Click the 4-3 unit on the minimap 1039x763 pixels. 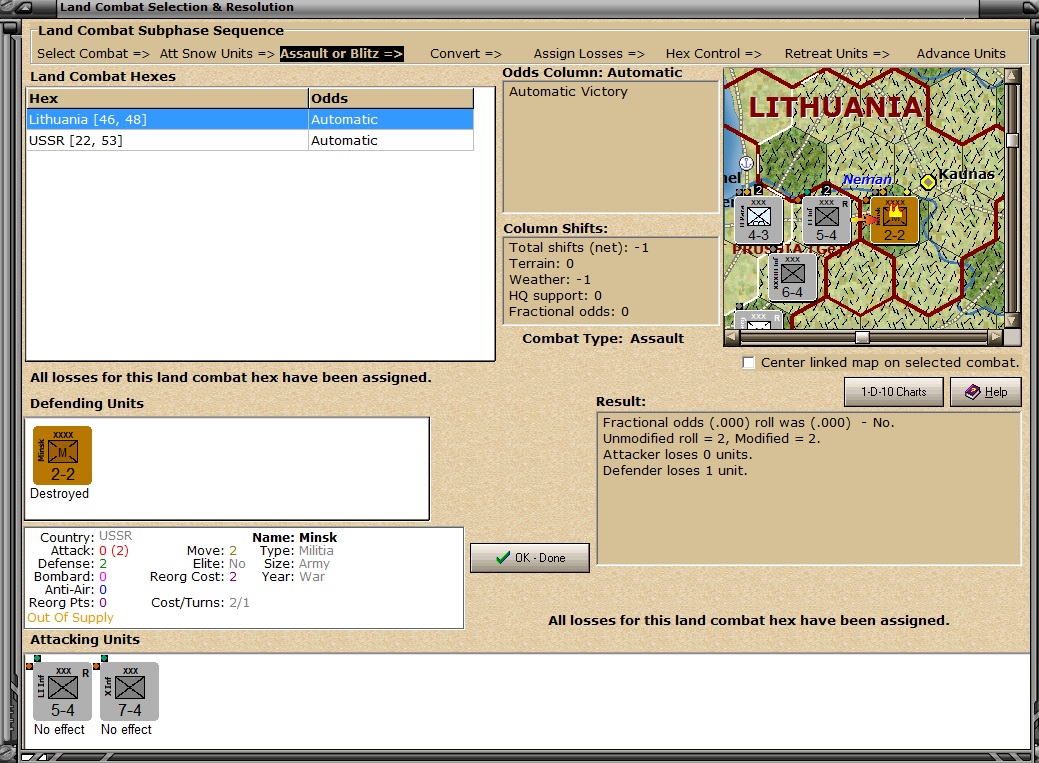point(759,220)
